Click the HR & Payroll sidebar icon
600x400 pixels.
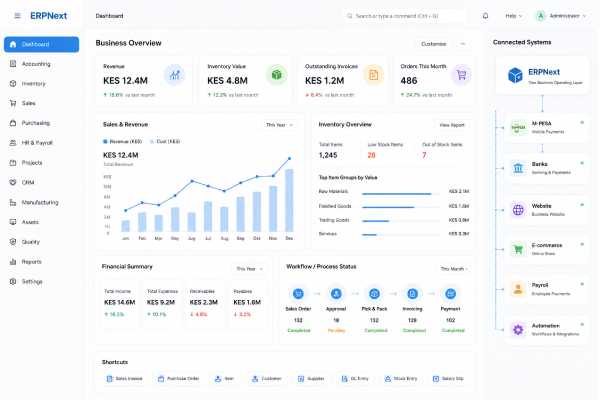click(13, 143)
